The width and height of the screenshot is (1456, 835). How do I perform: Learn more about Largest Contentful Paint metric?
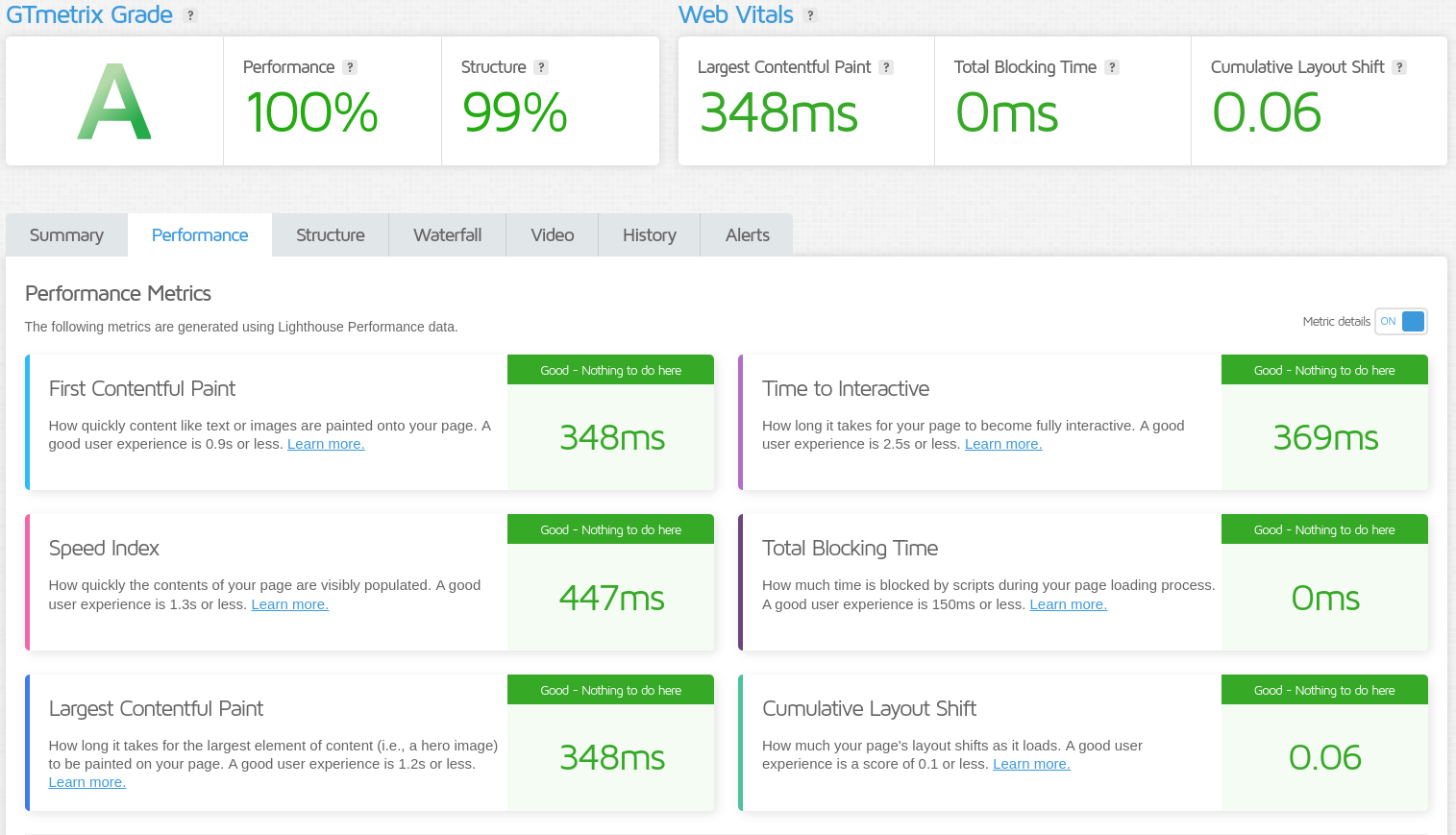(86, 781)
